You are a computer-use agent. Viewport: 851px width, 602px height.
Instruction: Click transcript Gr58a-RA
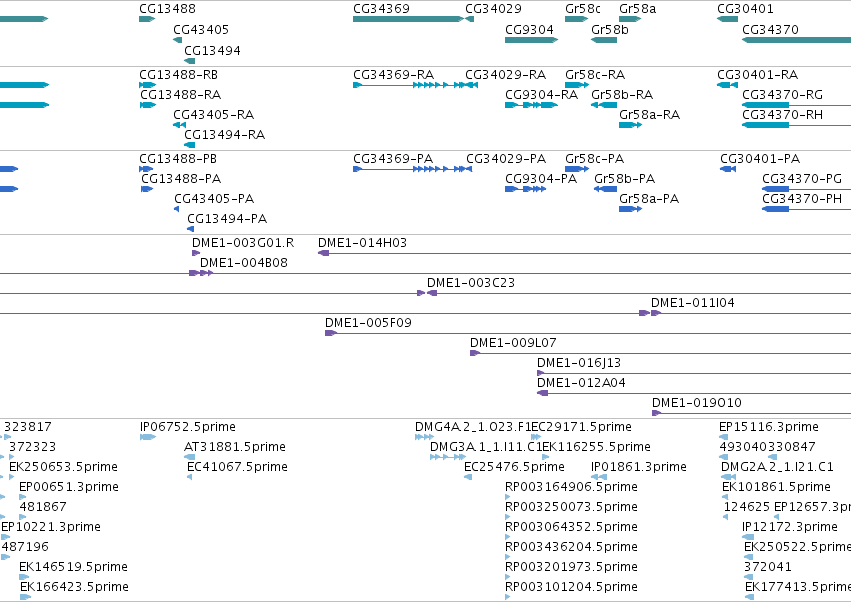tap(650, 115)
